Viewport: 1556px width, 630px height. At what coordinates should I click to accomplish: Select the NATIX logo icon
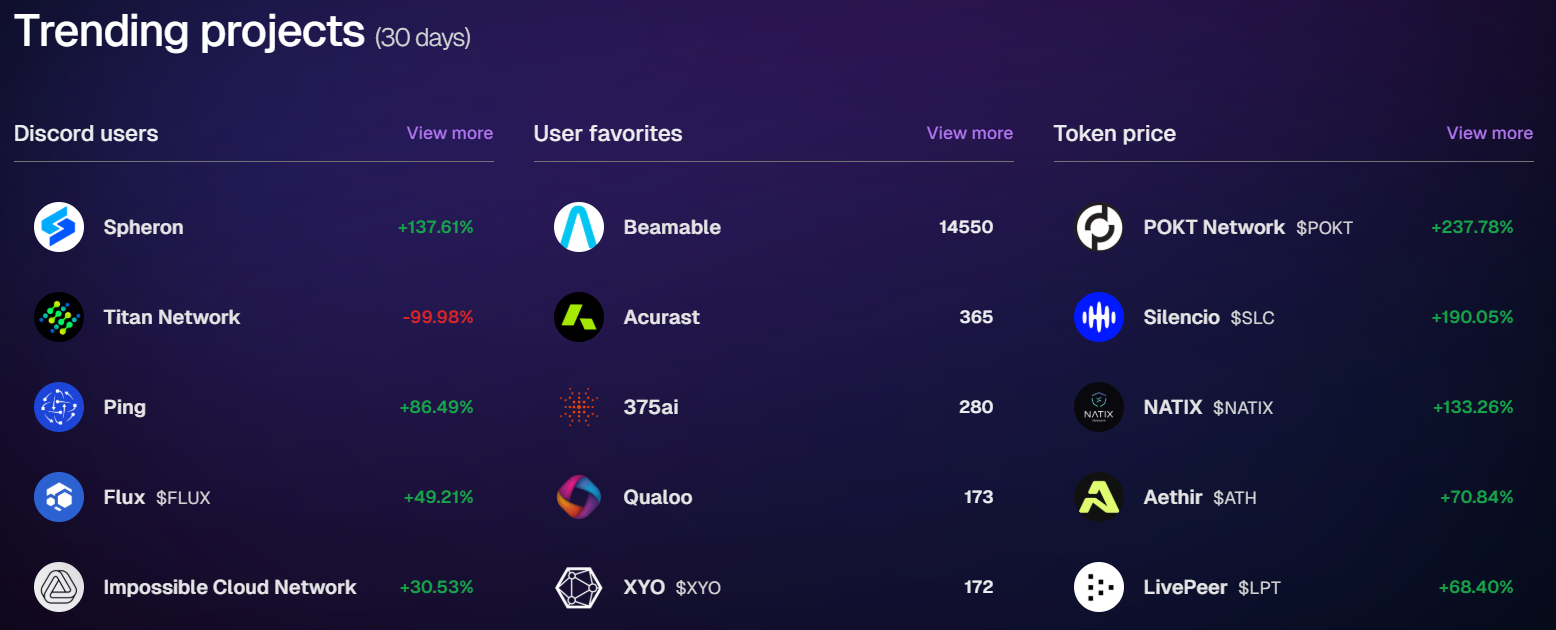click(x=1099, y=407)
